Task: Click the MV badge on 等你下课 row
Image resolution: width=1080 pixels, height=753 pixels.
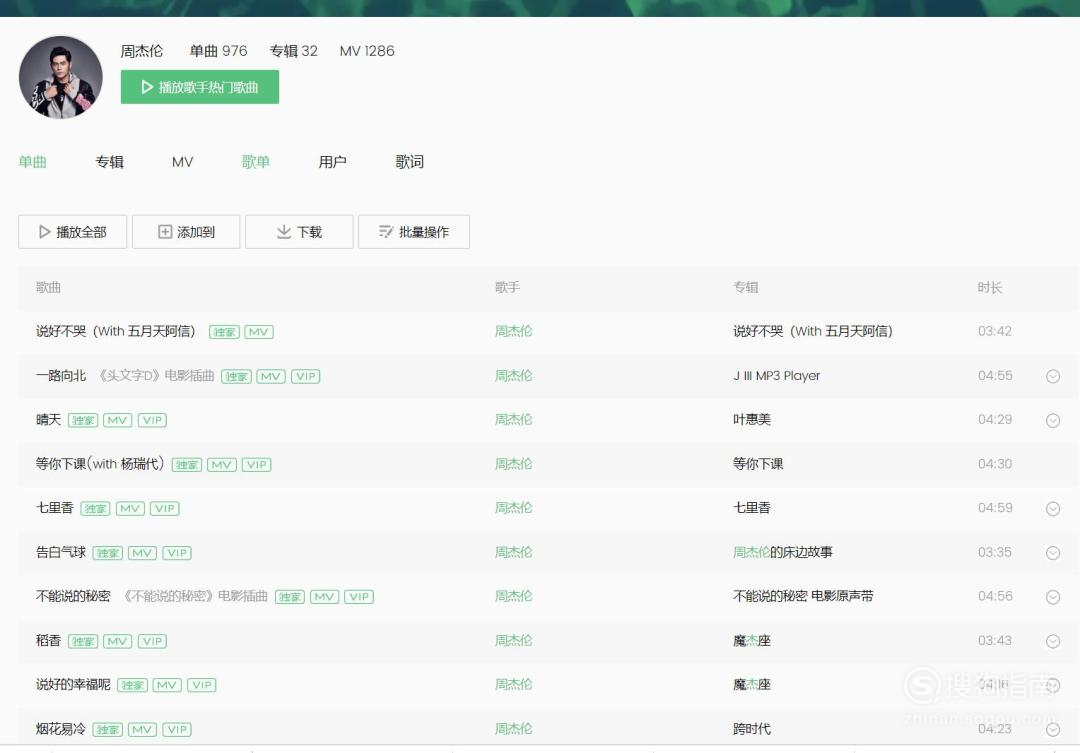Action: pos(222,465)
